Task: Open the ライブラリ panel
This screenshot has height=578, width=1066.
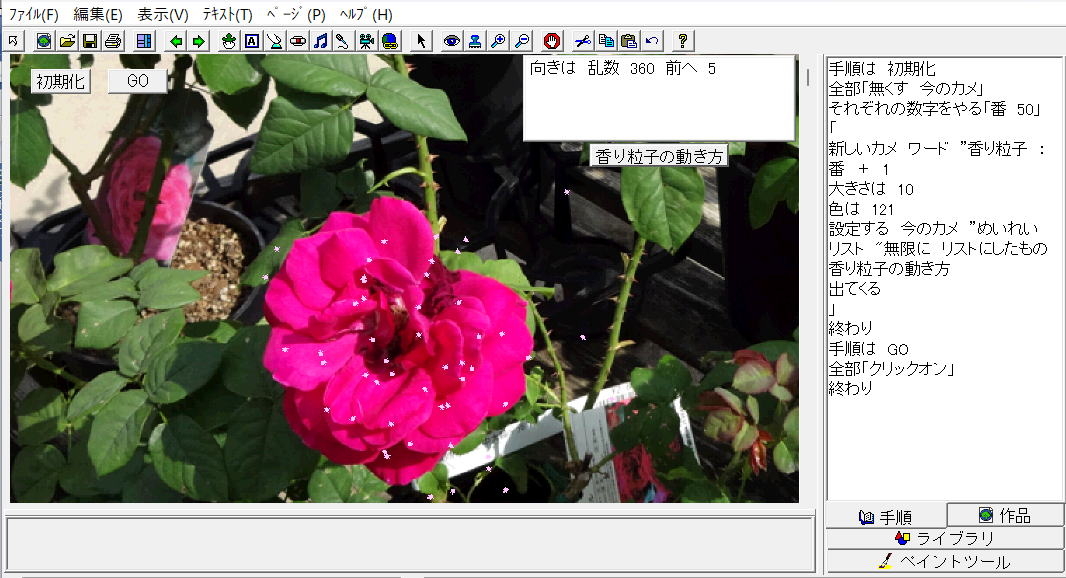Action: pyautogui.click(x=945, y=539)
